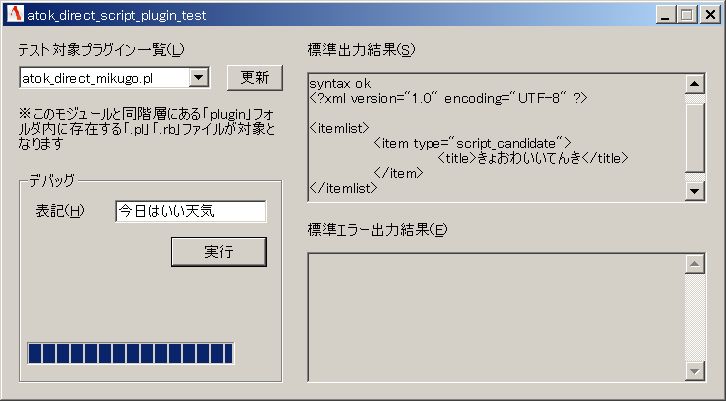This screenshot has width=726, height=401.
Task: Click the disabled maximize window button
Action: (x=687, y=15)
